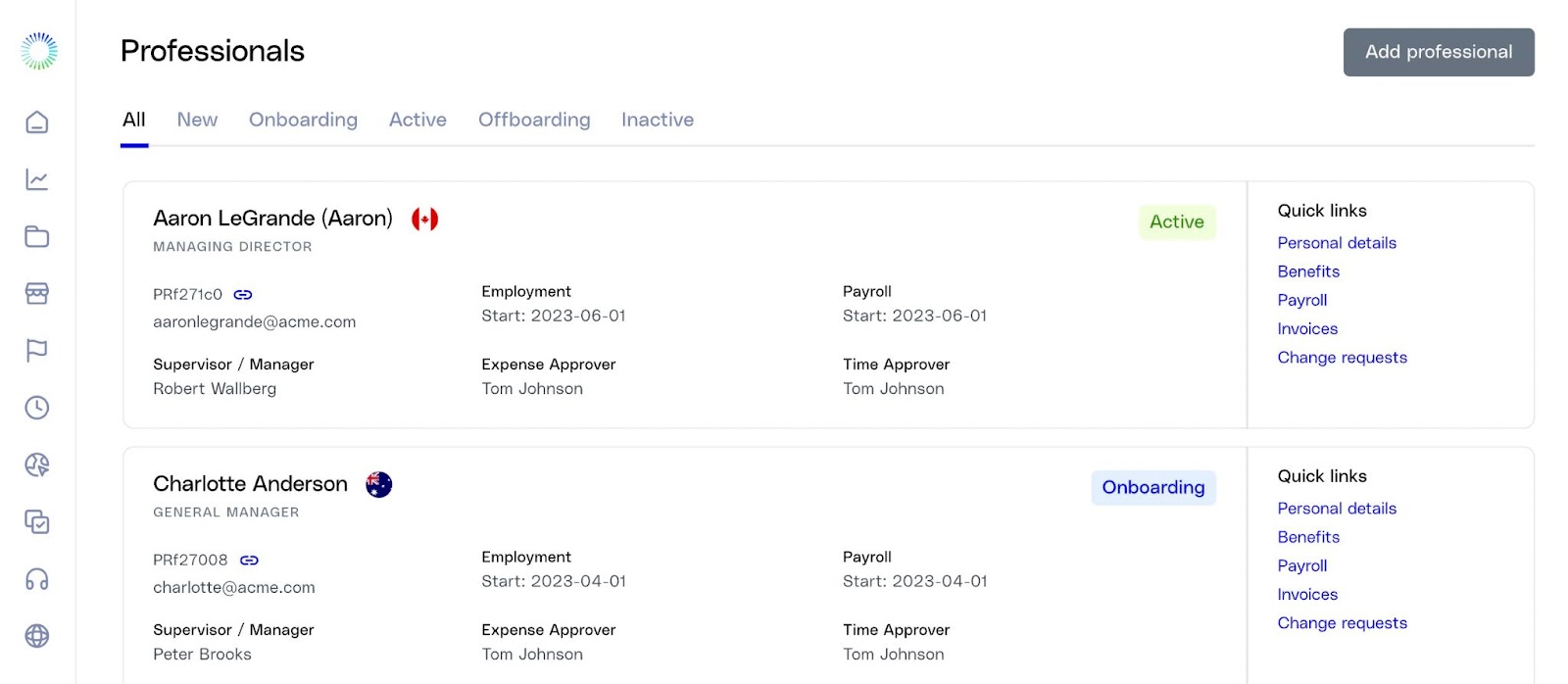
Task: Click the Add professional button
Action: [x=1439, y=52]
